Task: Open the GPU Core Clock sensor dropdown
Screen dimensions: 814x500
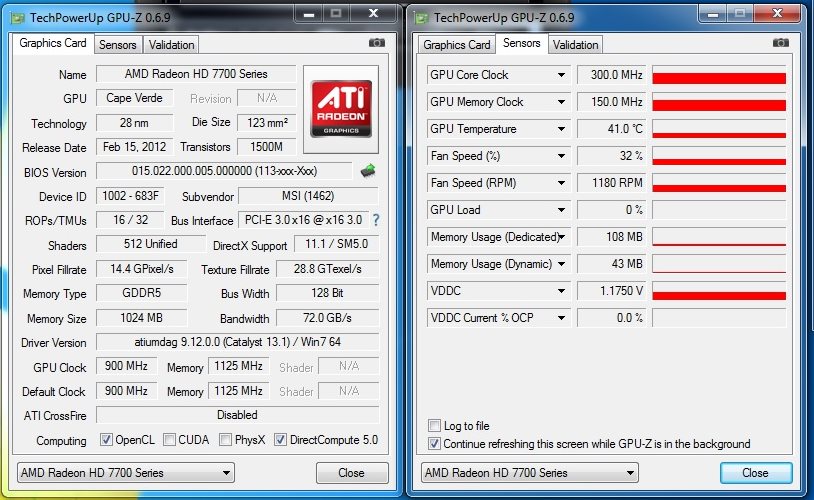Action: coord(561,75)
